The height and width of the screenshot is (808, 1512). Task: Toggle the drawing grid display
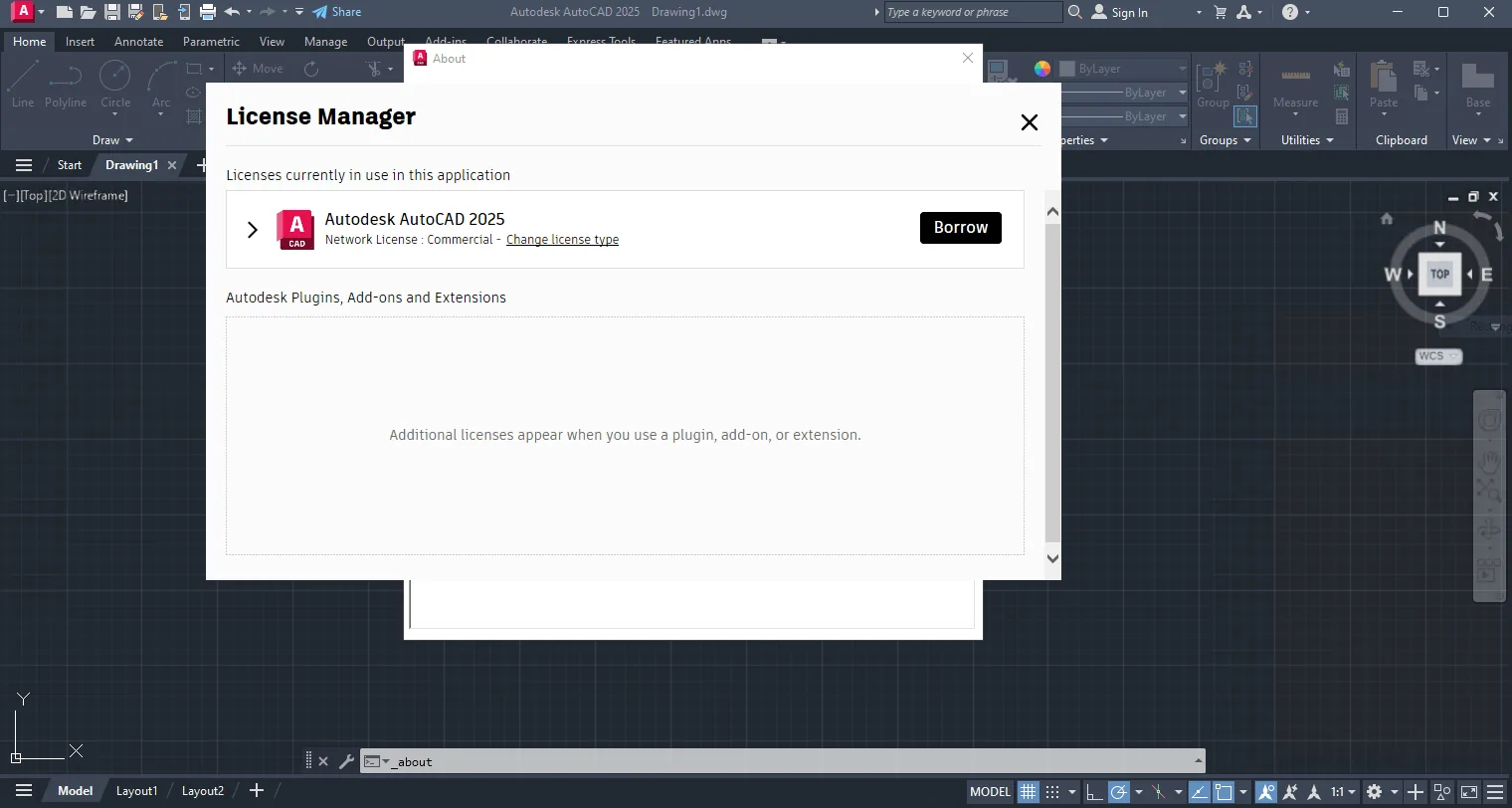1029,792
